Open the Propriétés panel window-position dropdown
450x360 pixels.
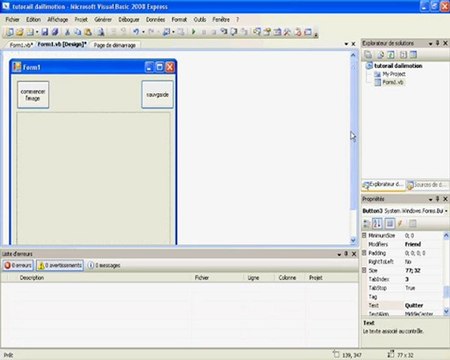430,199
